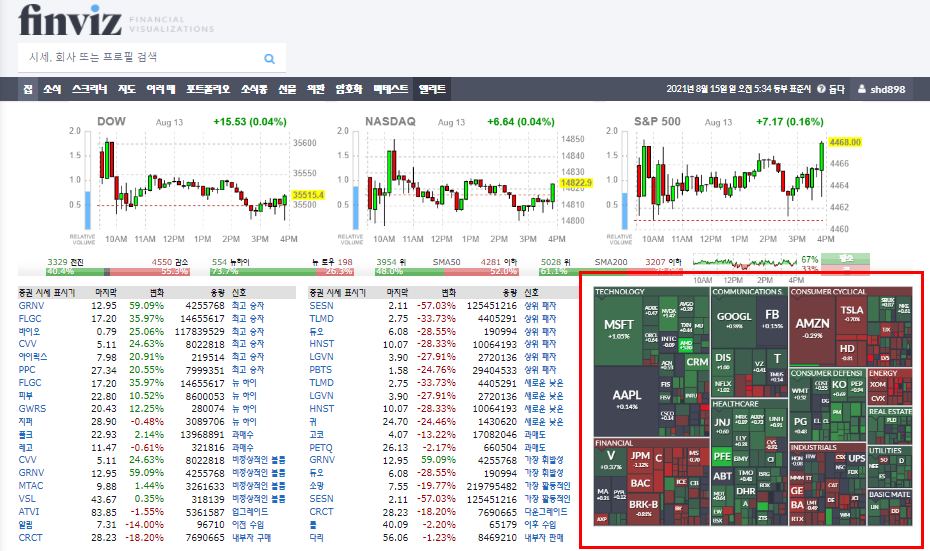Open the help question mark icon

click(x=821, y=89)
